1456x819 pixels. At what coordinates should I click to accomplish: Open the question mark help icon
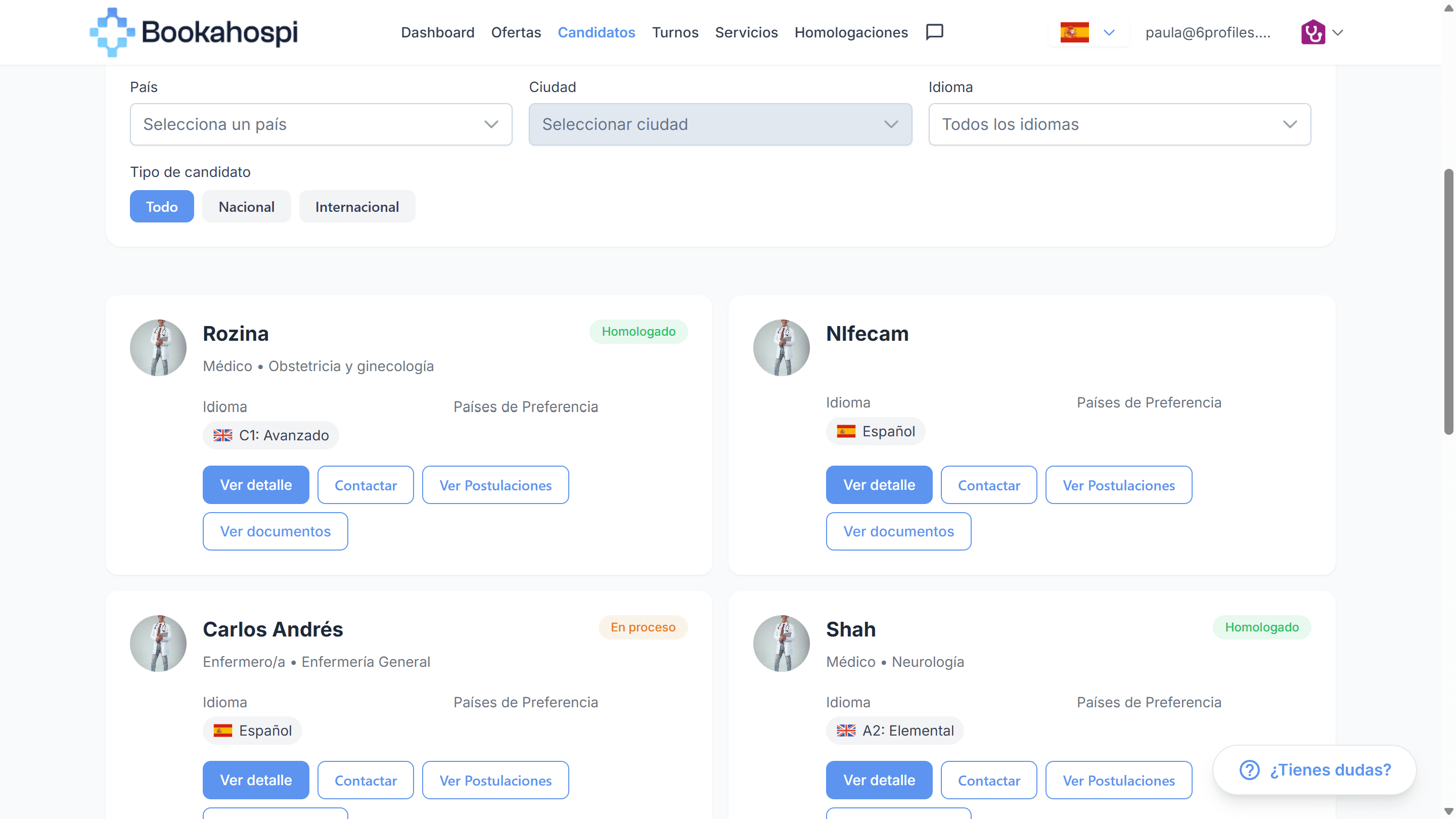pos(1249,770)
